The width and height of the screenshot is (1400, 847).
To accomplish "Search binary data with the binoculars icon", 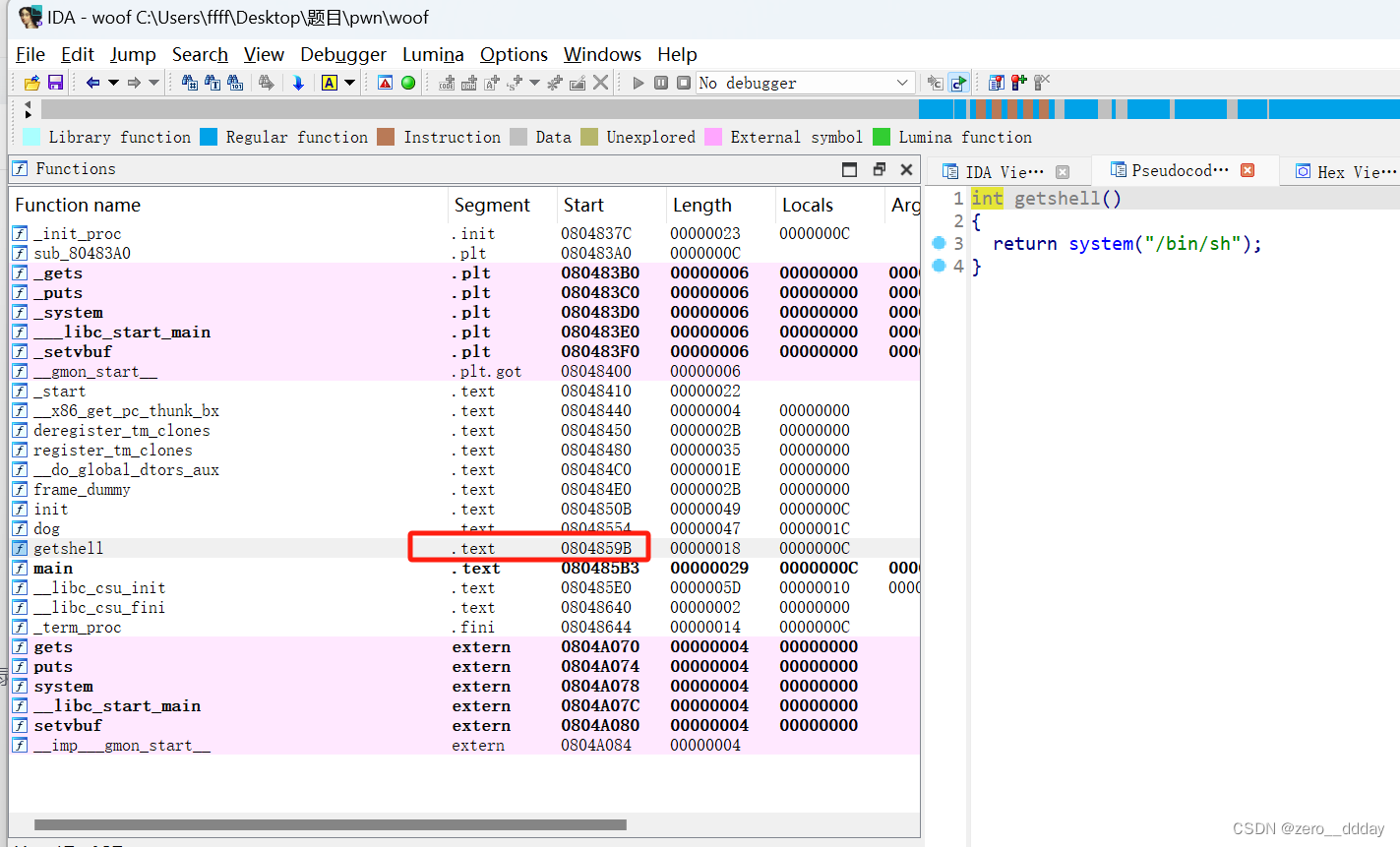I will [x=235, y=83].
